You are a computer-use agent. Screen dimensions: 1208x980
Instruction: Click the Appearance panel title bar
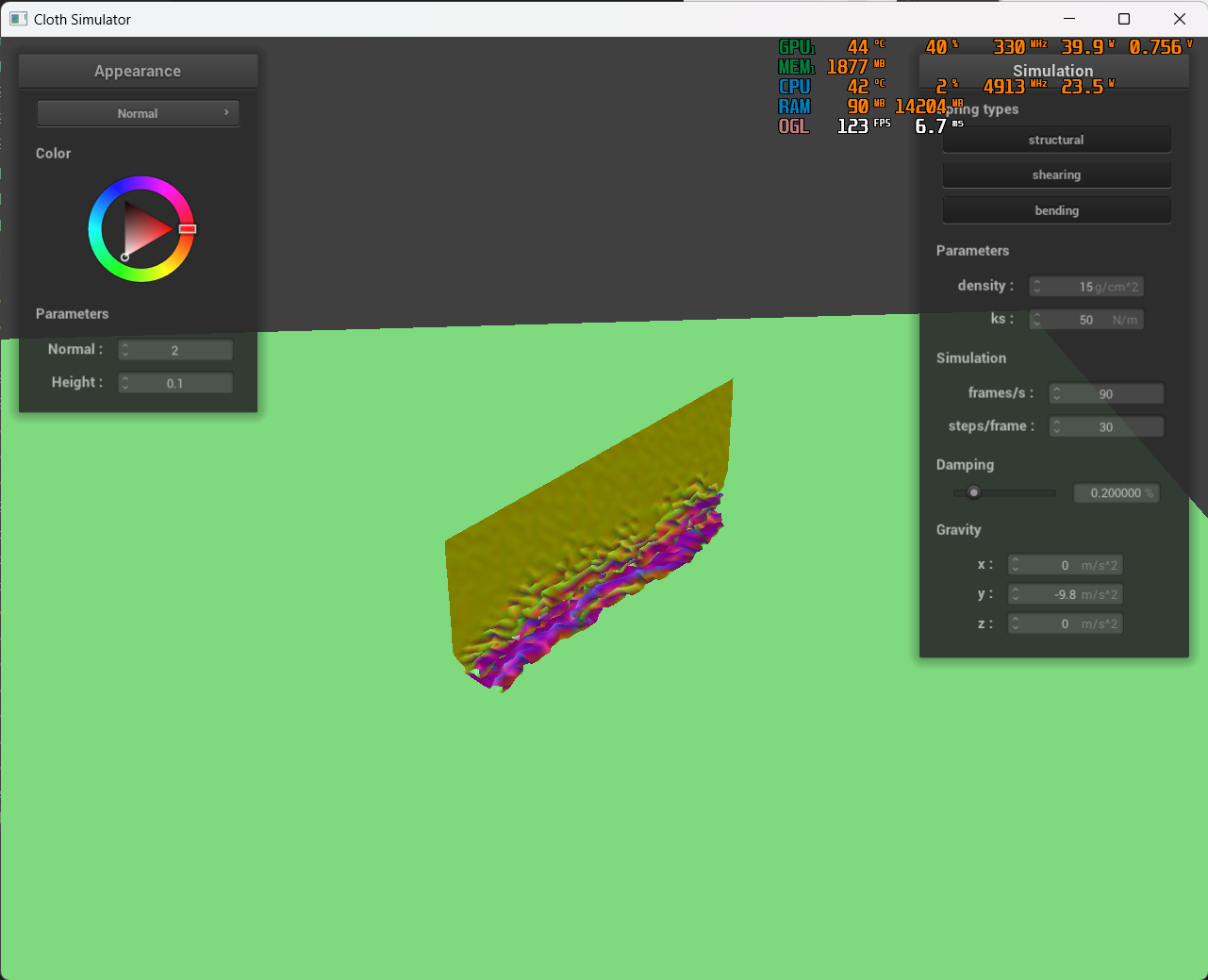[x=138, y=71]
